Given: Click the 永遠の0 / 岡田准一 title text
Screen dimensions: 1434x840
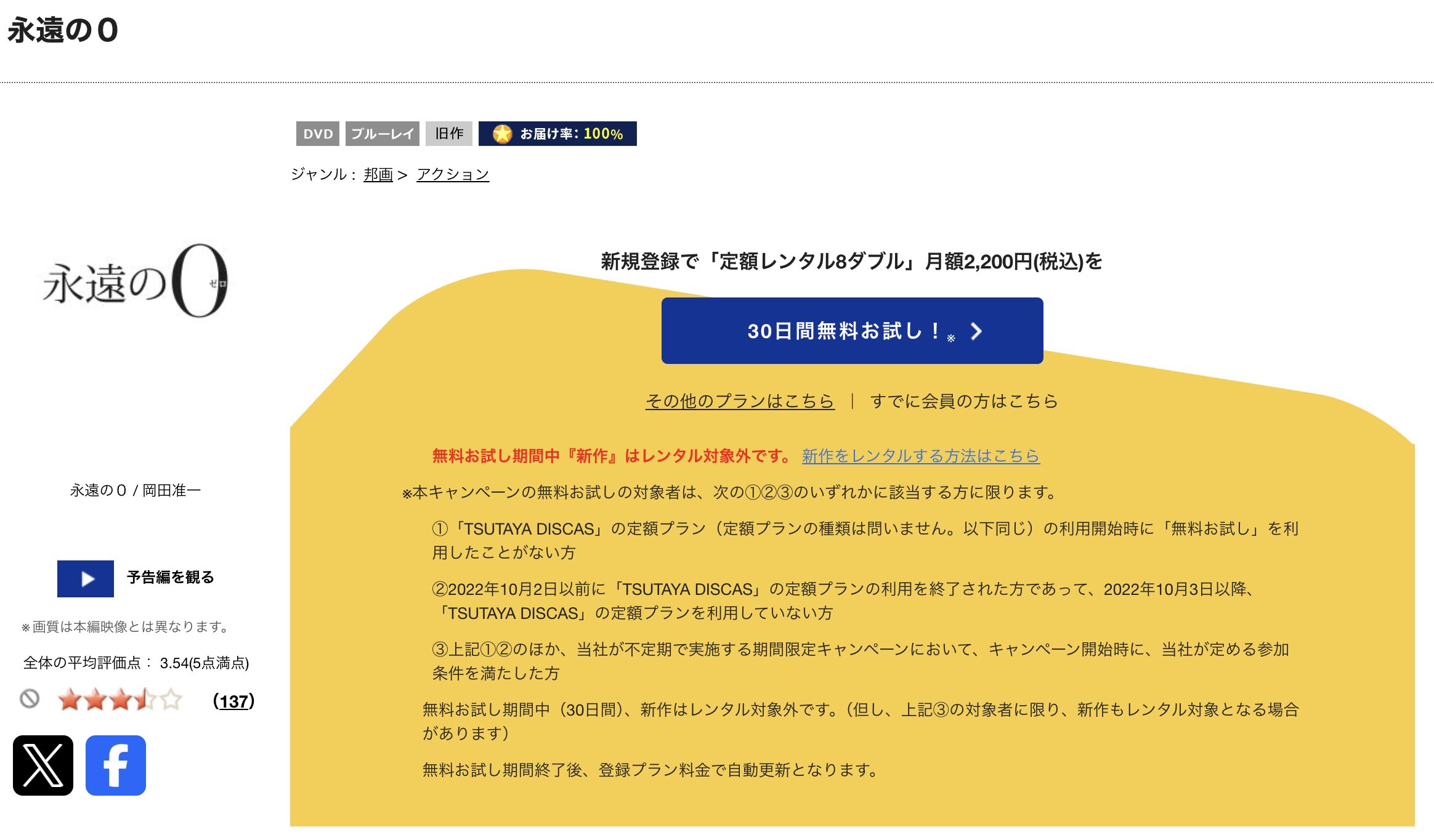Looking at the screenshot, I should pyautogui.click(x=137, y=490).
